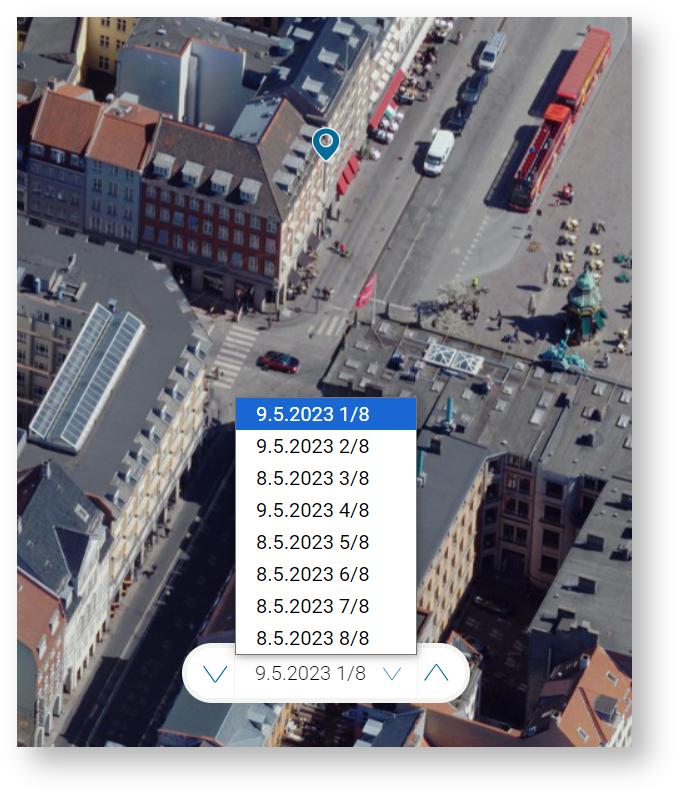
Task: Click the right up-chevron arrow button
Action: coord(436,673)
